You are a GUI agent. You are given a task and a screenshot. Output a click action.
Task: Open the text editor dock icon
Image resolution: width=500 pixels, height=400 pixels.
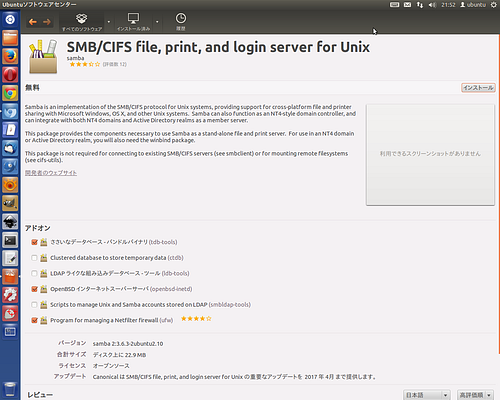click(x=10, y=258)
